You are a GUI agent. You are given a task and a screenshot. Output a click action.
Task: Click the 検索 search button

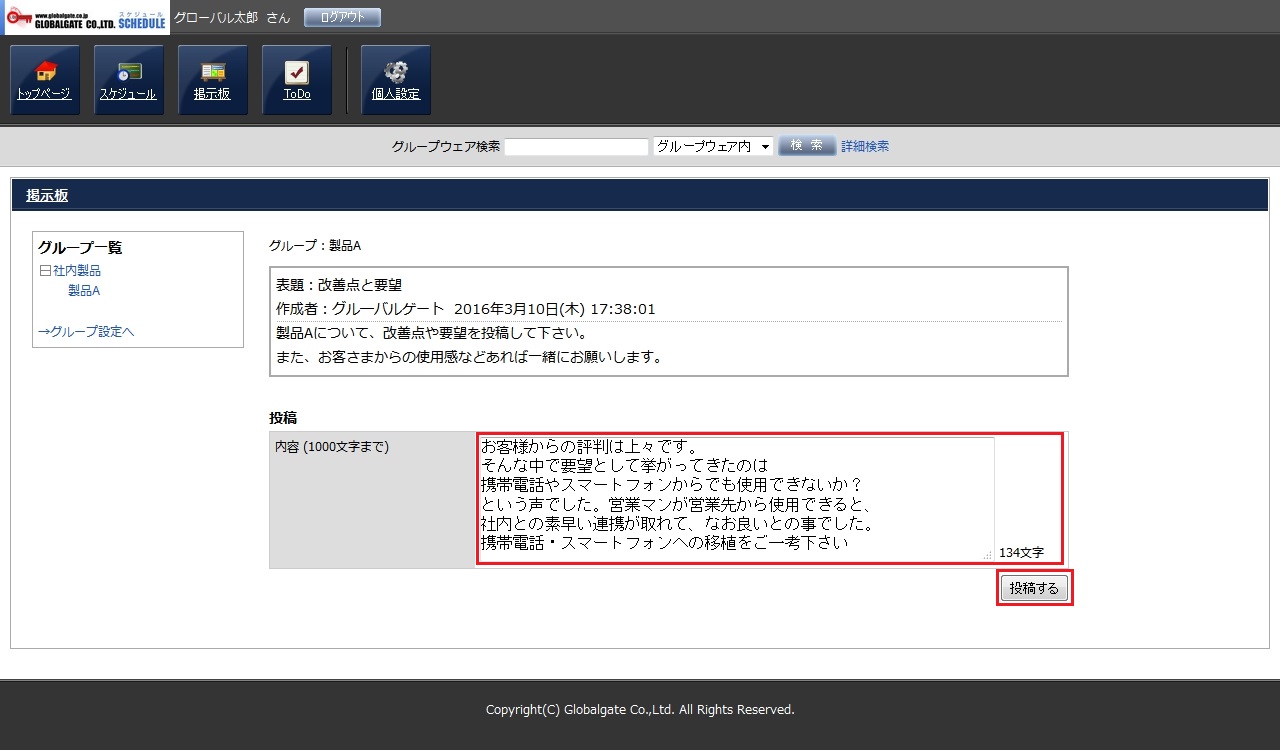coord(806,146)
